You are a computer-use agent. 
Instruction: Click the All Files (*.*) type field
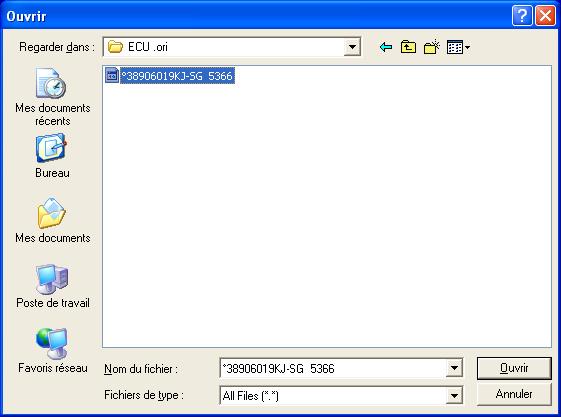(333, 395)
